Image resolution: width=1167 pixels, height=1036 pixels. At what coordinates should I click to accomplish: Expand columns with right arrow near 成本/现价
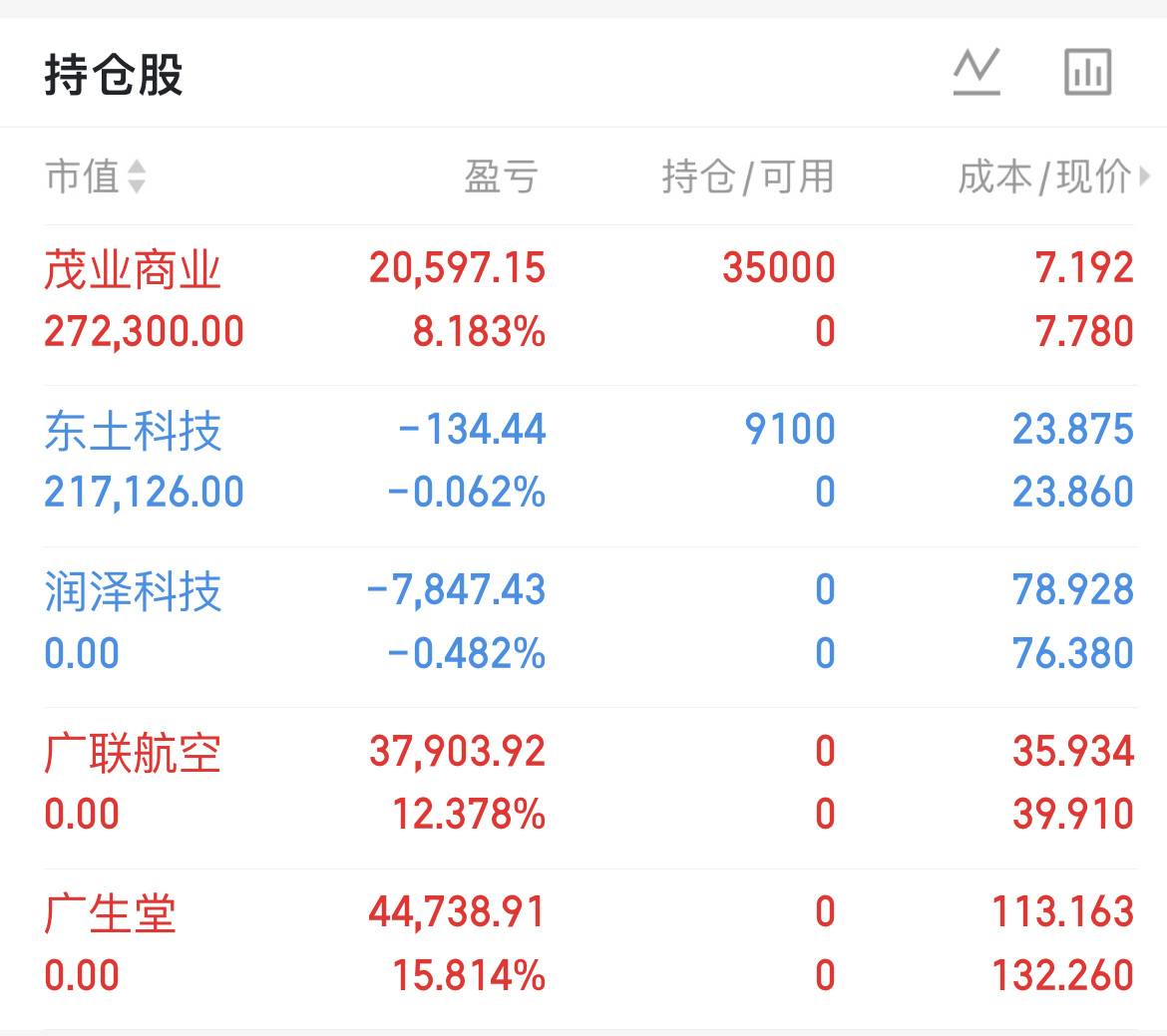(1145, 177)
